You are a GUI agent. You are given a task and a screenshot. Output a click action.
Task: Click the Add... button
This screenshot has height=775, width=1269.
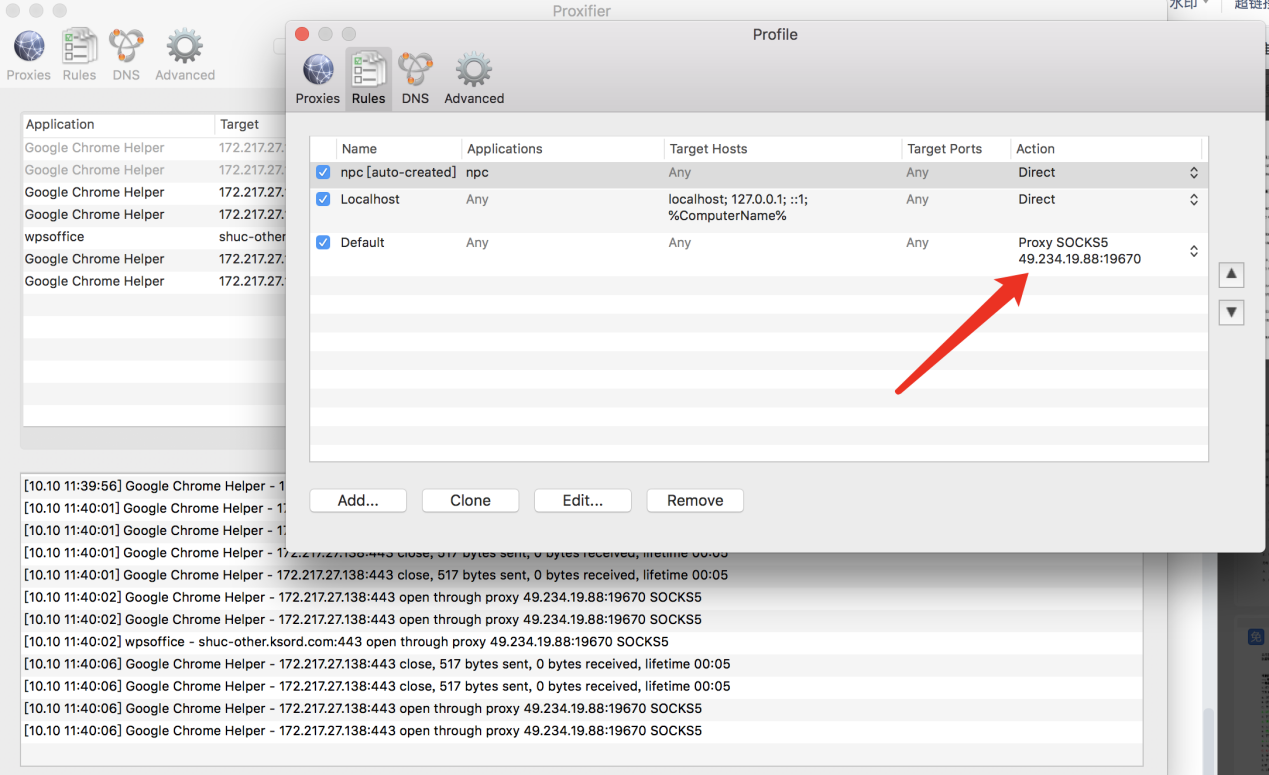[x=358, y=500]
